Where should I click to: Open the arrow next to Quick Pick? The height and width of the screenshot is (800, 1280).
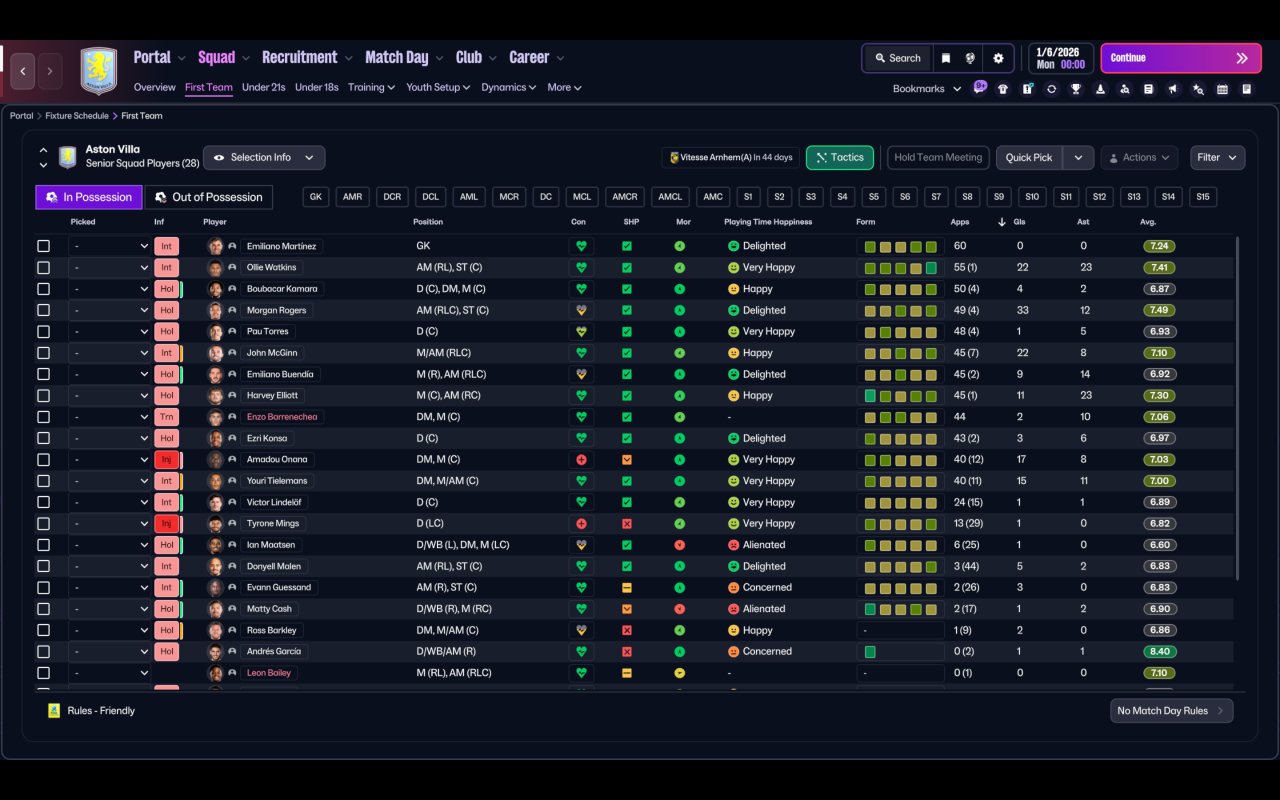tap(1078, 157)
